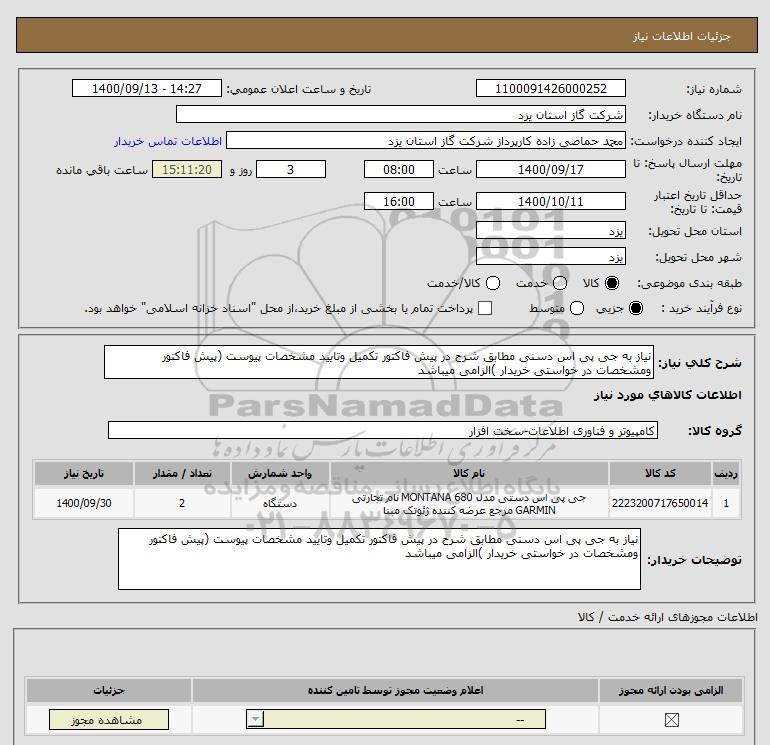
Task: Open اطلاعات تماس خریدار link
Action: pyautogui.click(x=168, y=141)
